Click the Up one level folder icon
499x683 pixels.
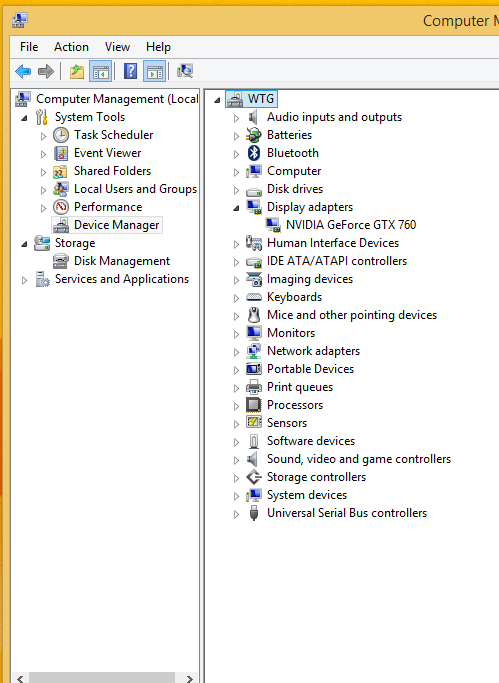coord(77,71)
